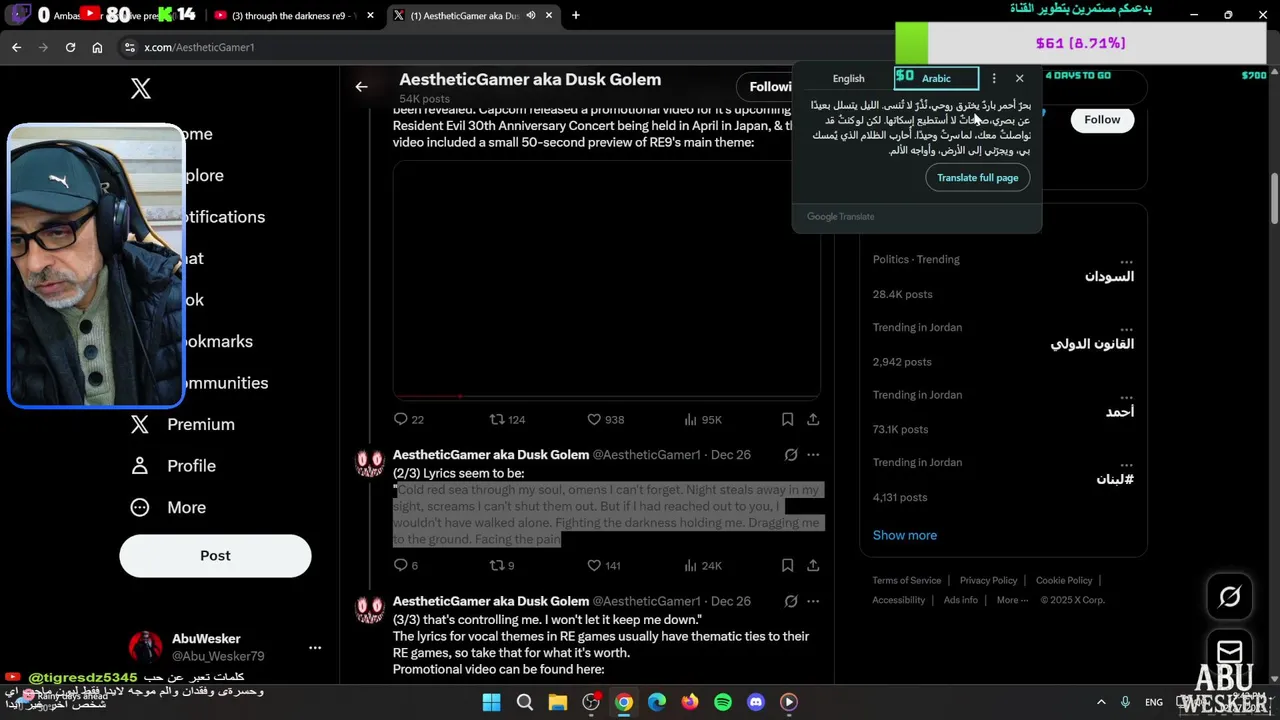Open options for السودان trend
Screen dimensions: 1280x720
click(1126, 261)
